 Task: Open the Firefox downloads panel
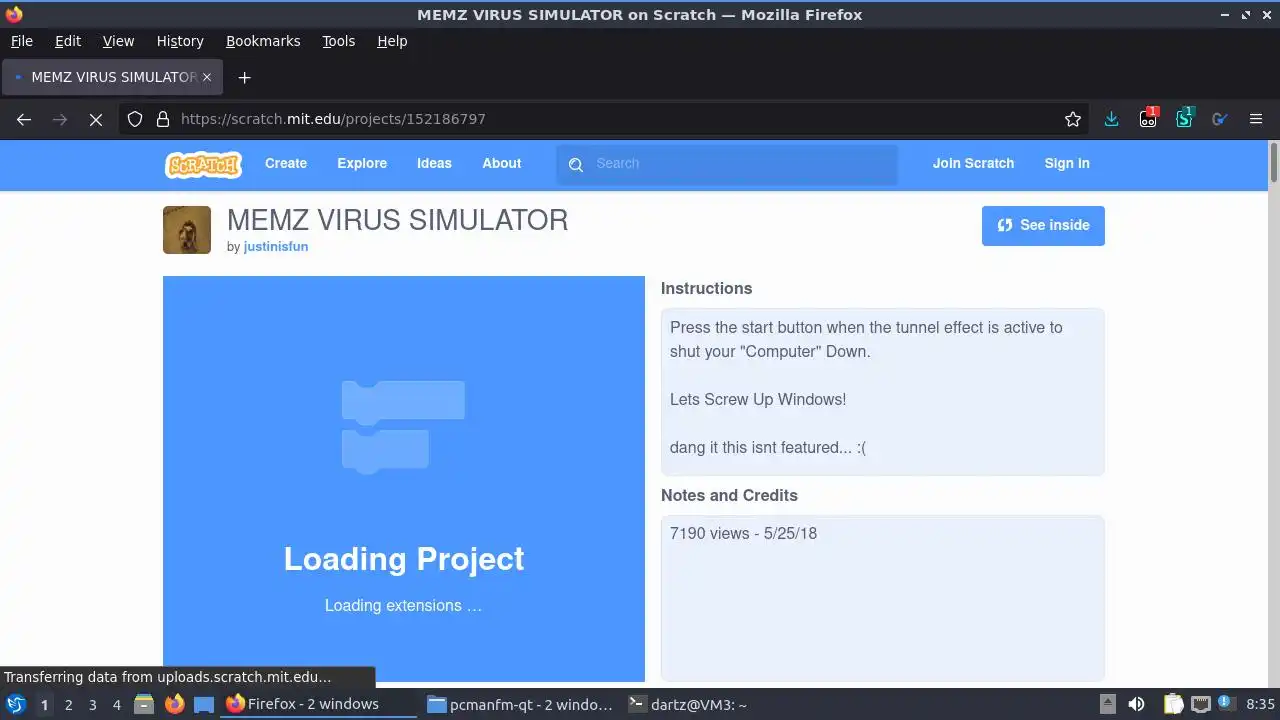click(1111, 119)
